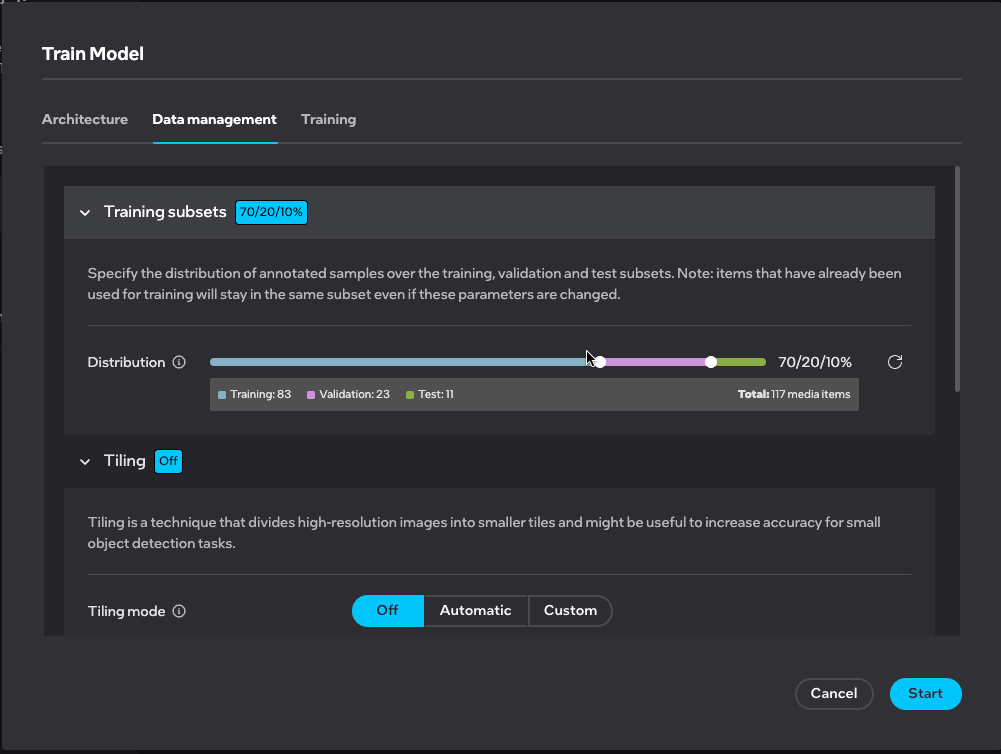Click the green Test legend square

[410, 395]
